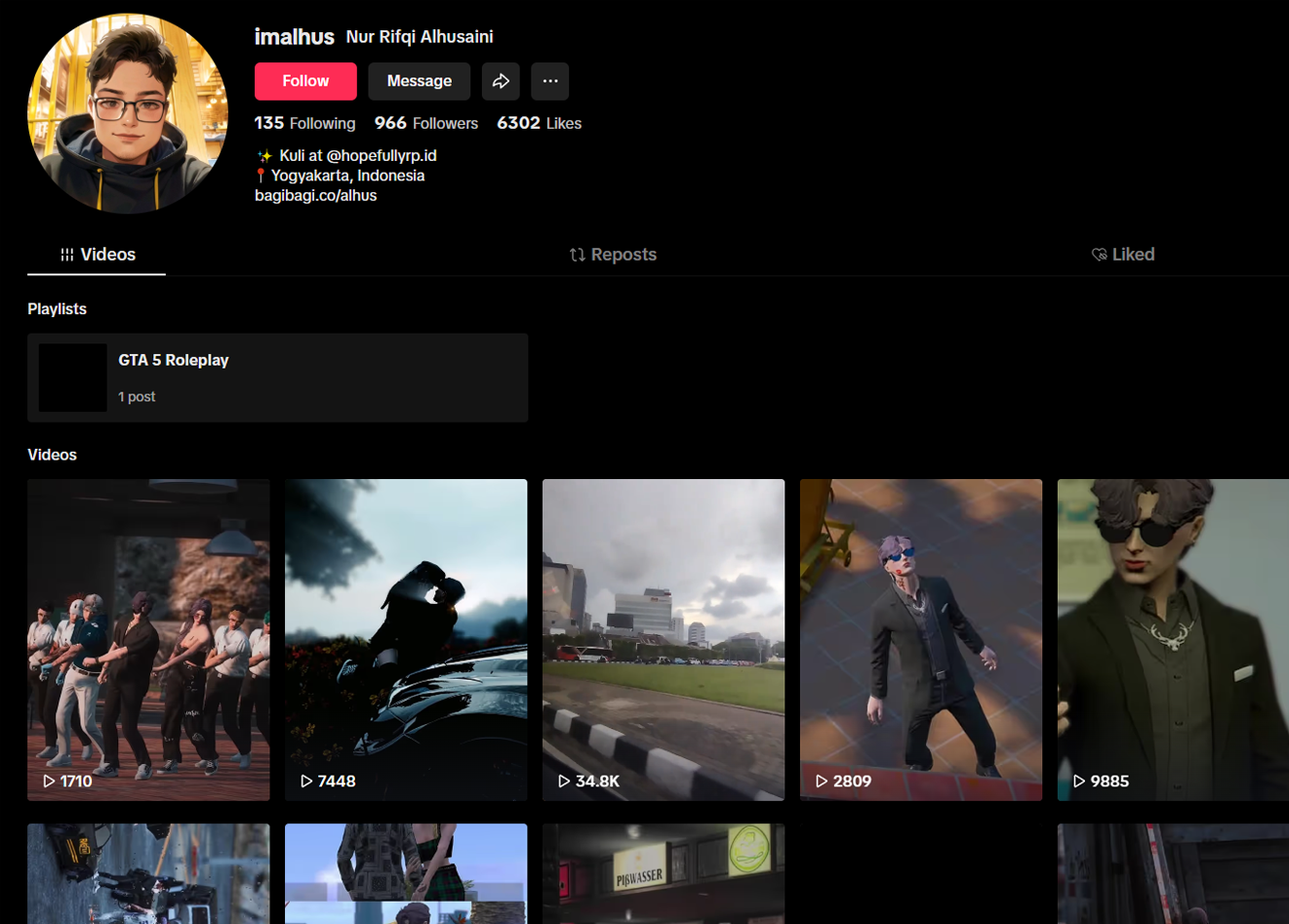The image size is (1289, 924).
Task: Open the Liked tab
Action: coord(1123,255)
